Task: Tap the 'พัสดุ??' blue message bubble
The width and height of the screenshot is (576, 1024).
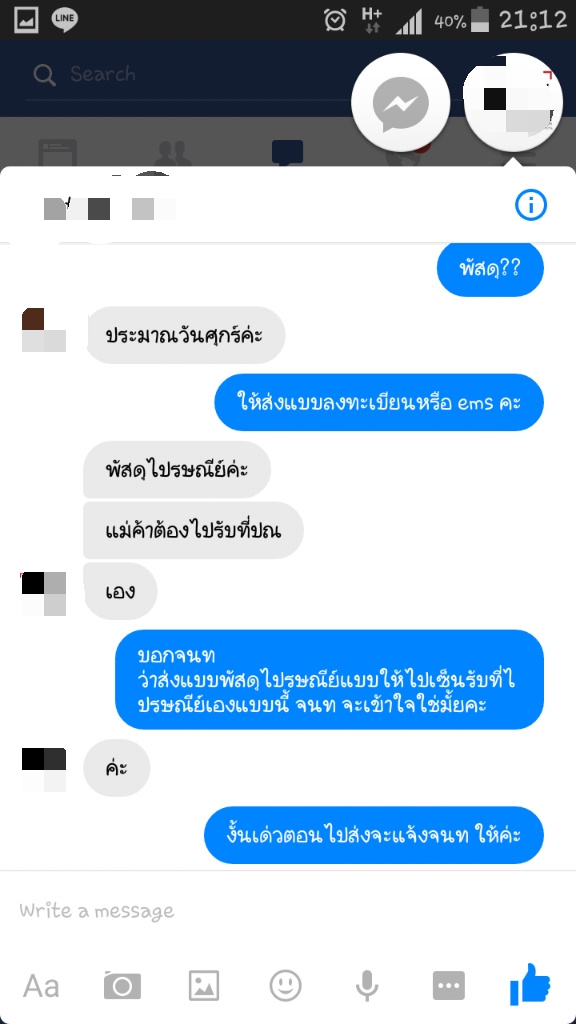Action: tap(490, 268)
